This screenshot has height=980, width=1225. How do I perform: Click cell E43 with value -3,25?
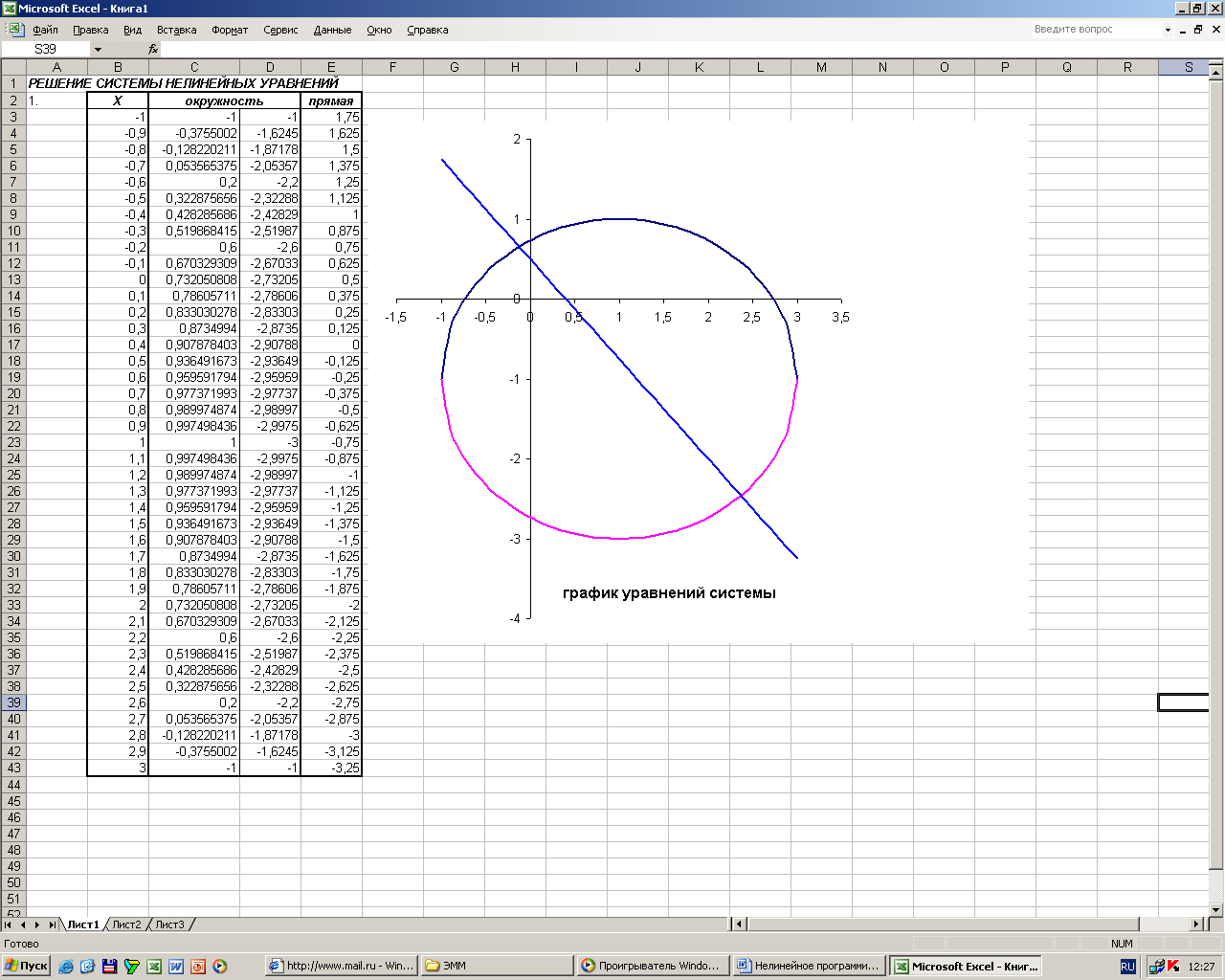(331, 768)
